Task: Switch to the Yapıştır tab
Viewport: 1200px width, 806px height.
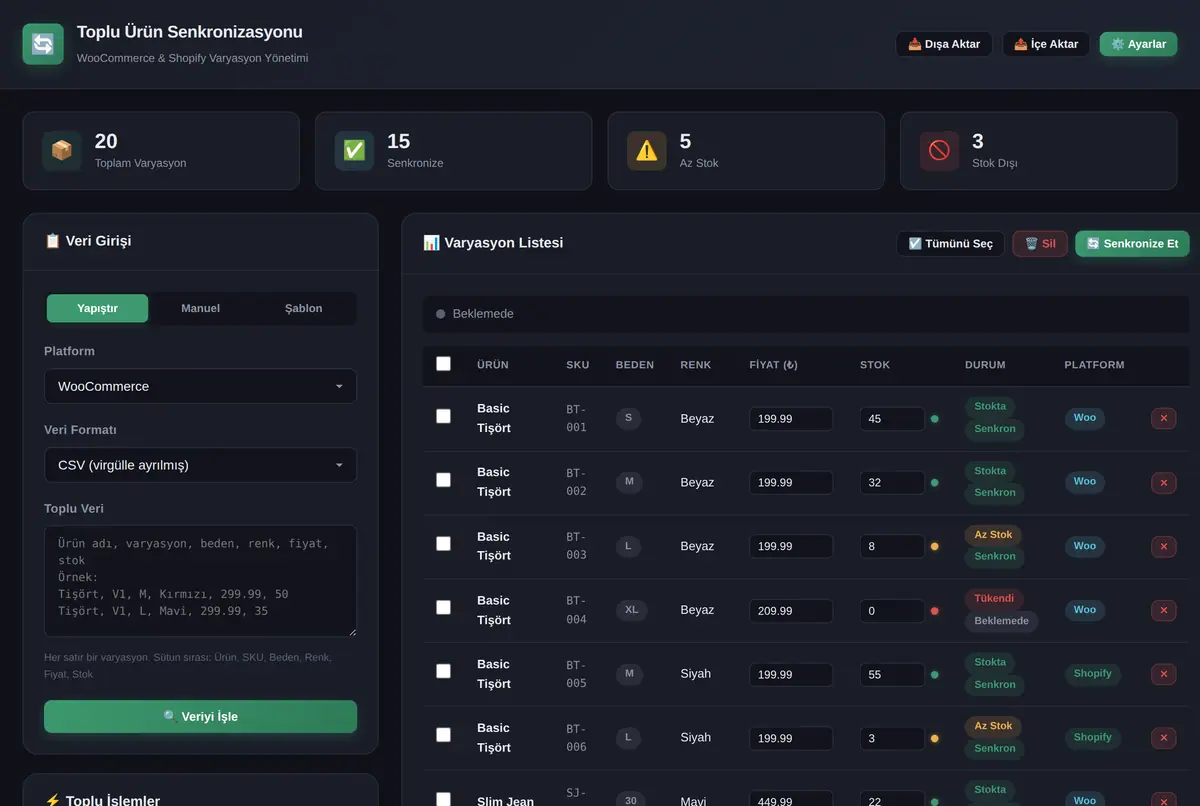Action: 98,308
